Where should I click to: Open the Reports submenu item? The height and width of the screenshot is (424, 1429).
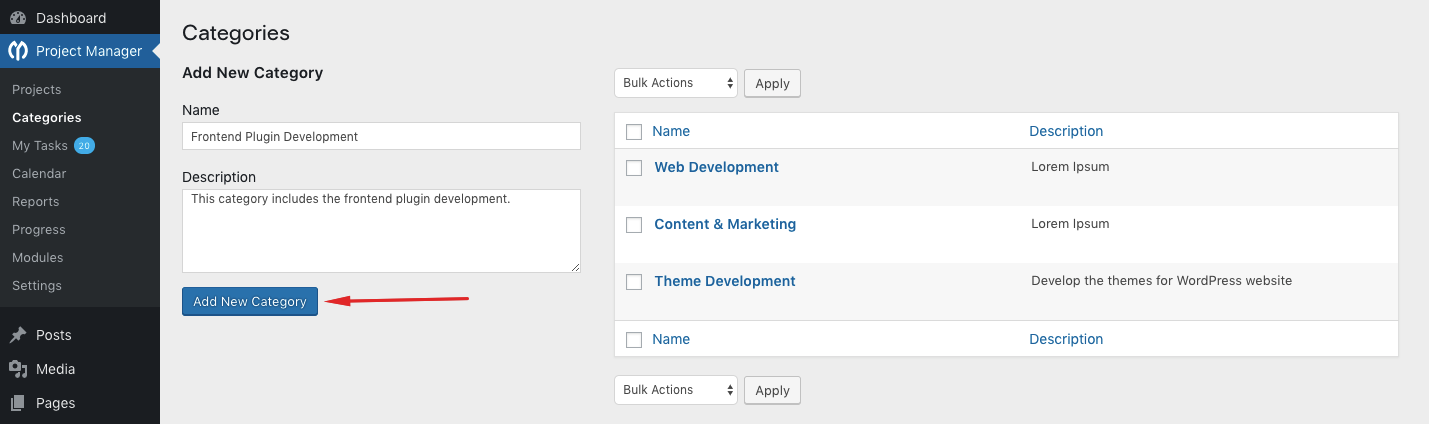[x=36, y=202]
